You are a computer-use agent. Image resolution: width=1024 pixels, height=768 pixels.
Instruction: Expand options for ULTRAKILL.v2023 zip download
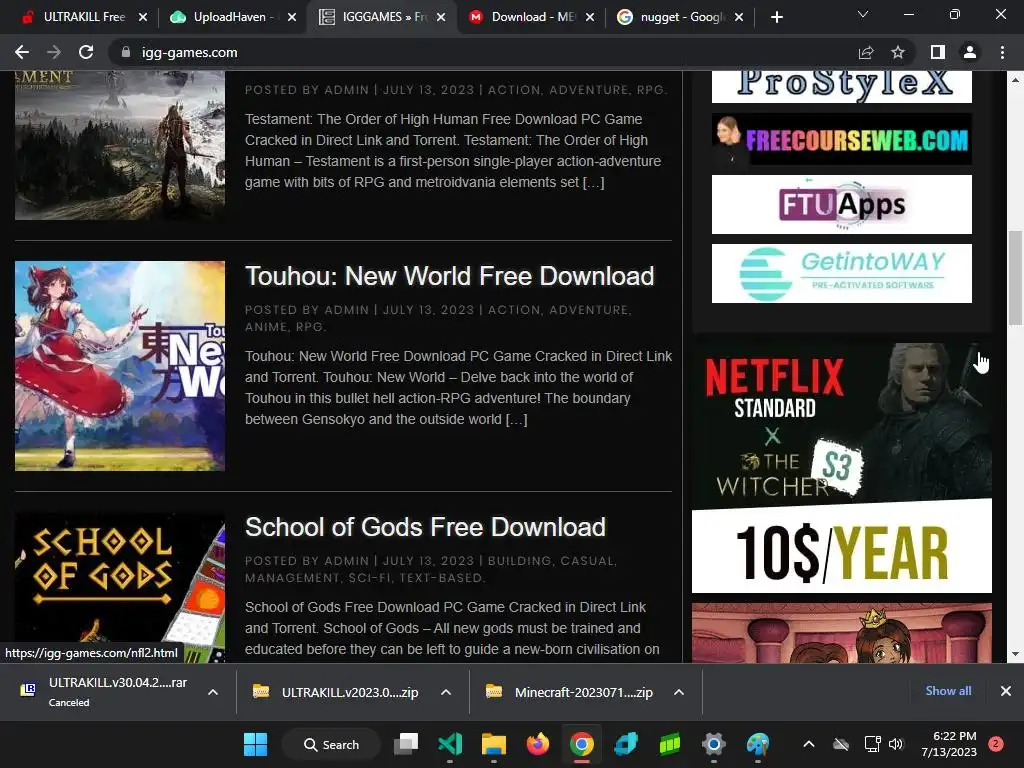[446, 692]
